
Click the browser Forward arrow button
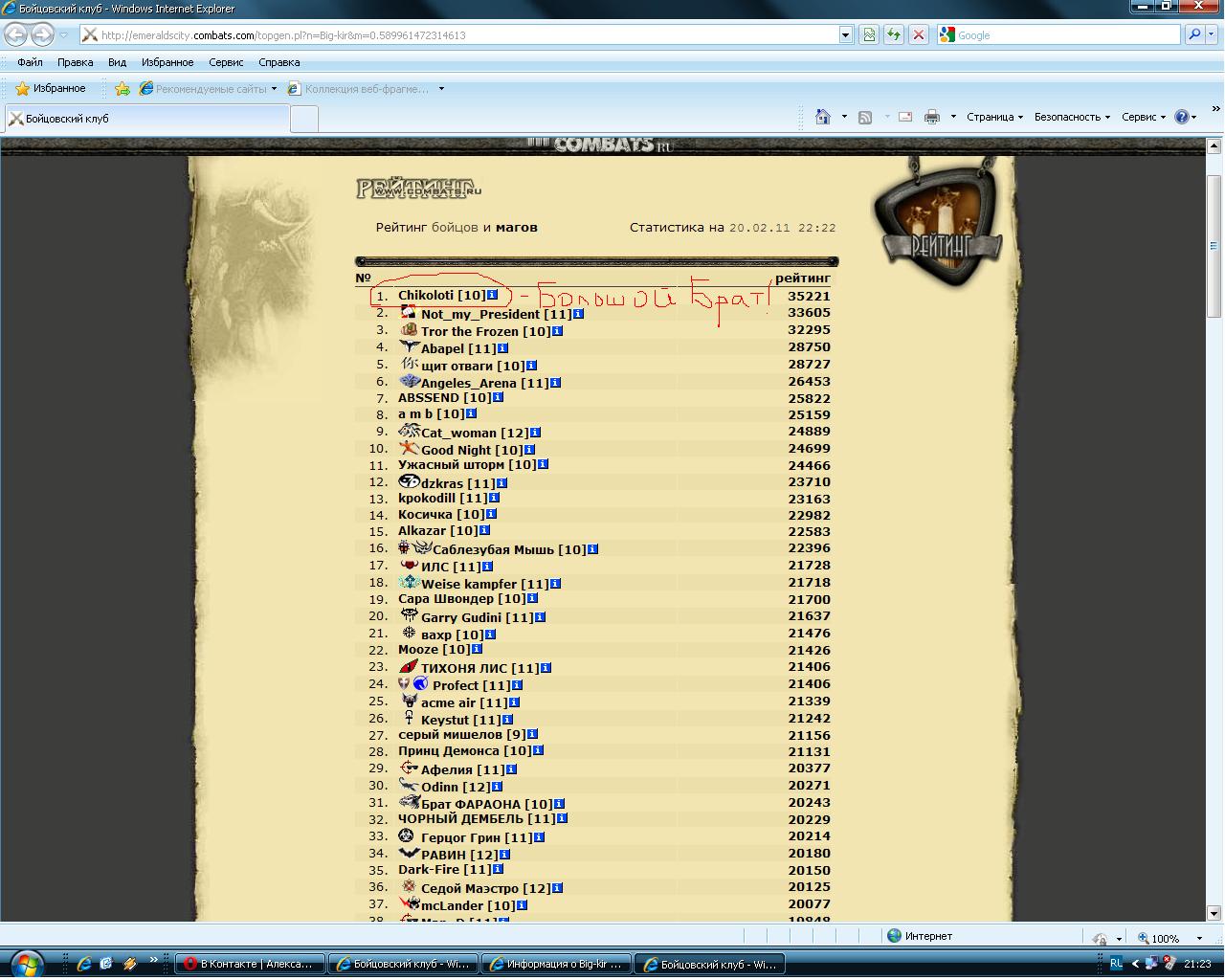(42, 35)
